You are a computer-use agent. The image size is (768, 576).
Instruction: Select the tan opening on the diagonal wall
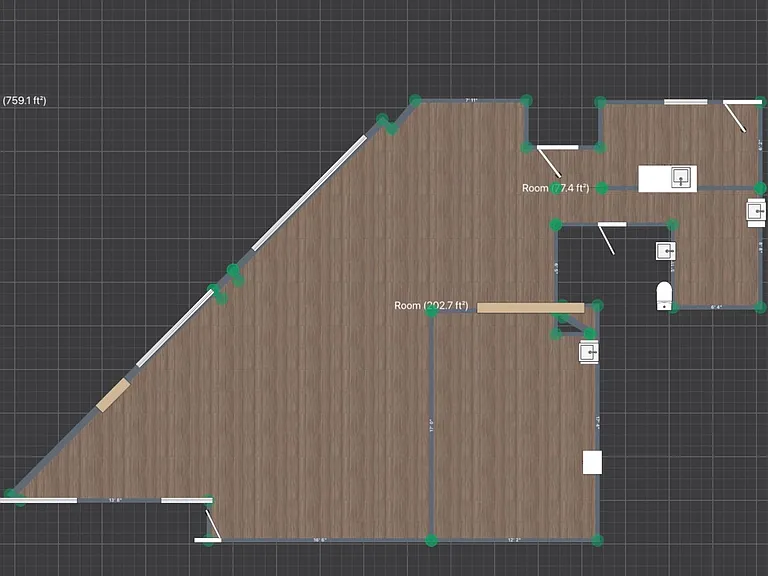113,395
